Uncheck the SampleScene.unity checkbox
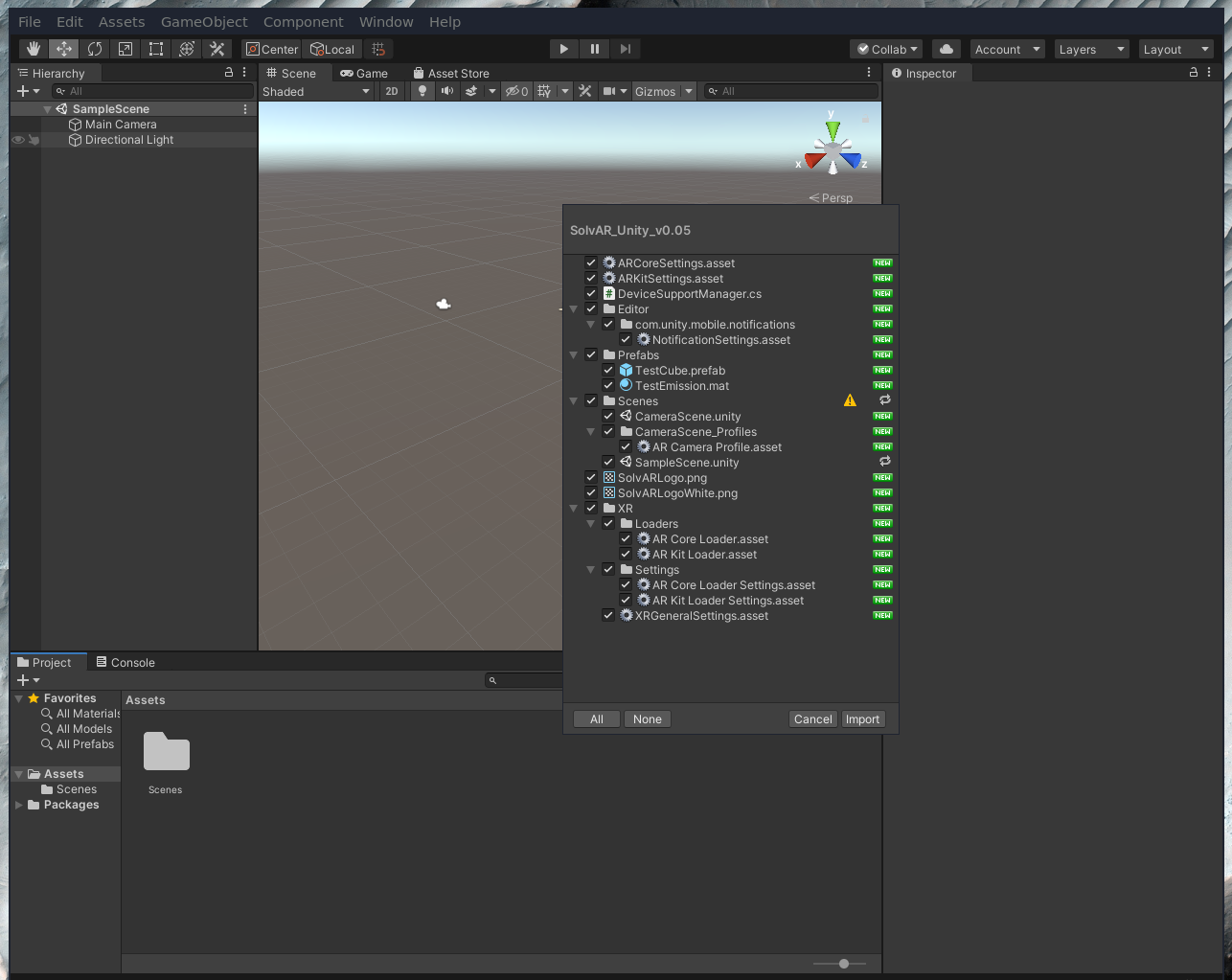The height and width of the screenshot is (980, 1232). (x=608, y=462)
